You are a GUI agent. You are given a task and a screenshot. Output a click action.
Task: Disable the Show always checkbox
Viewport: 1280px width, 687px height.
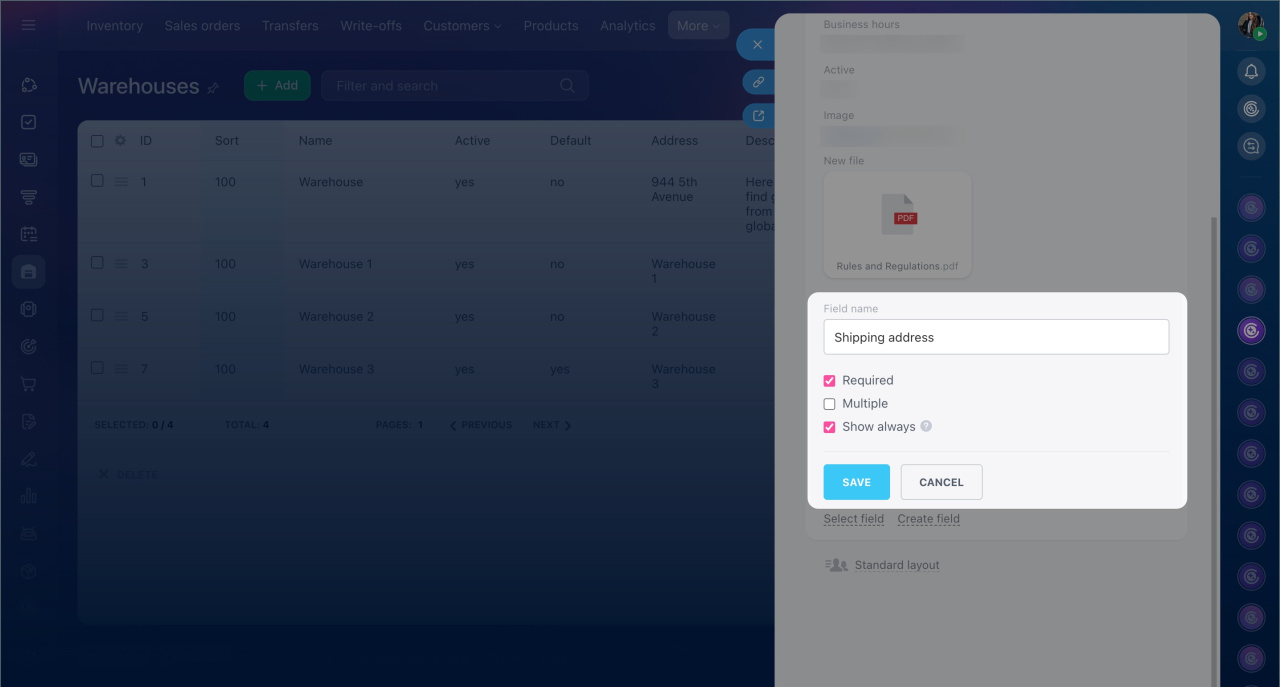tap(829, 427)
